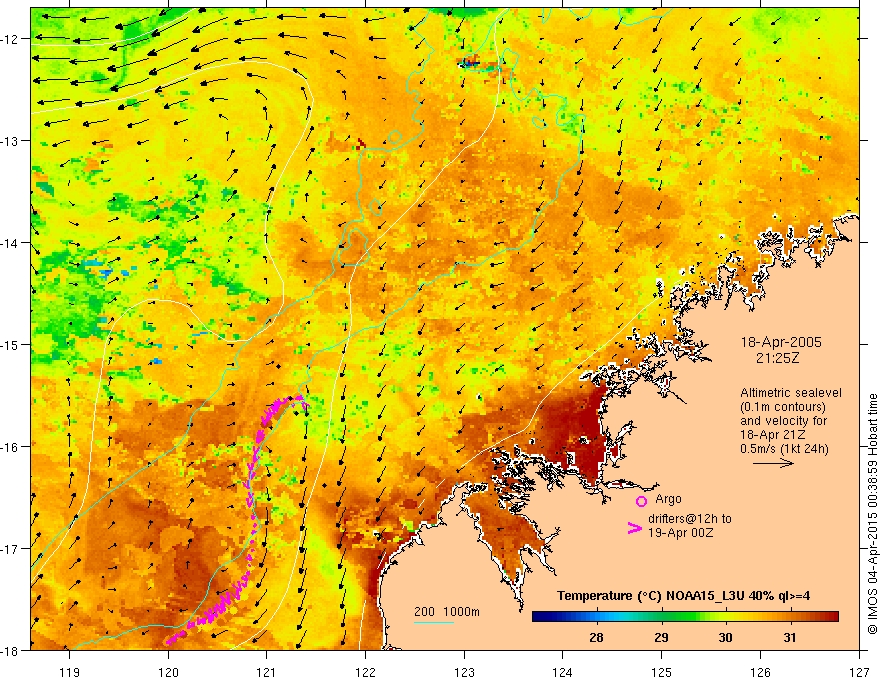Click the "200 1000m" bathymetry label
880x680 pixels.
point(447,612)
